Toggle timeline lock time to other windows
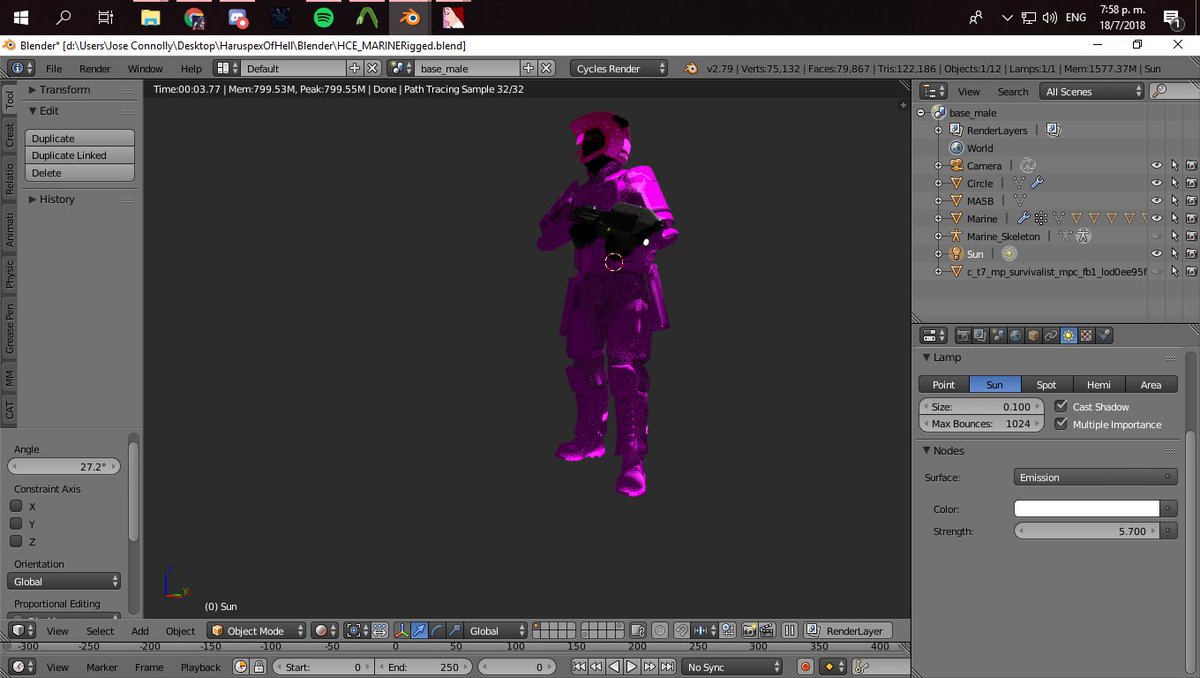Image resolution: width=1200 pixels, height=678 pixels. pos(258,667)
